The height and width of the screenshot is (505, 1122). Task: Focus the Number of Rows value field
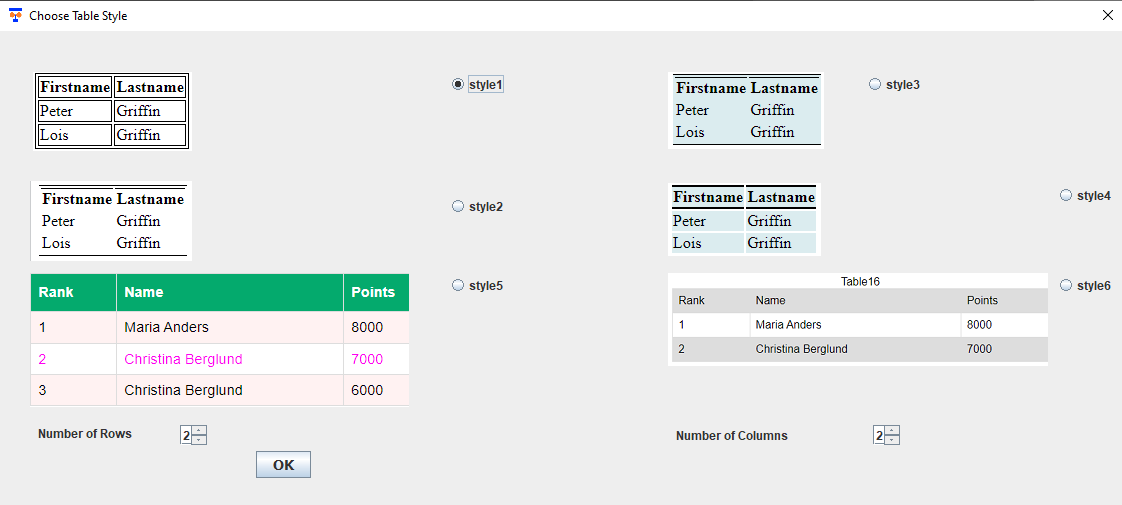point(186,435)
